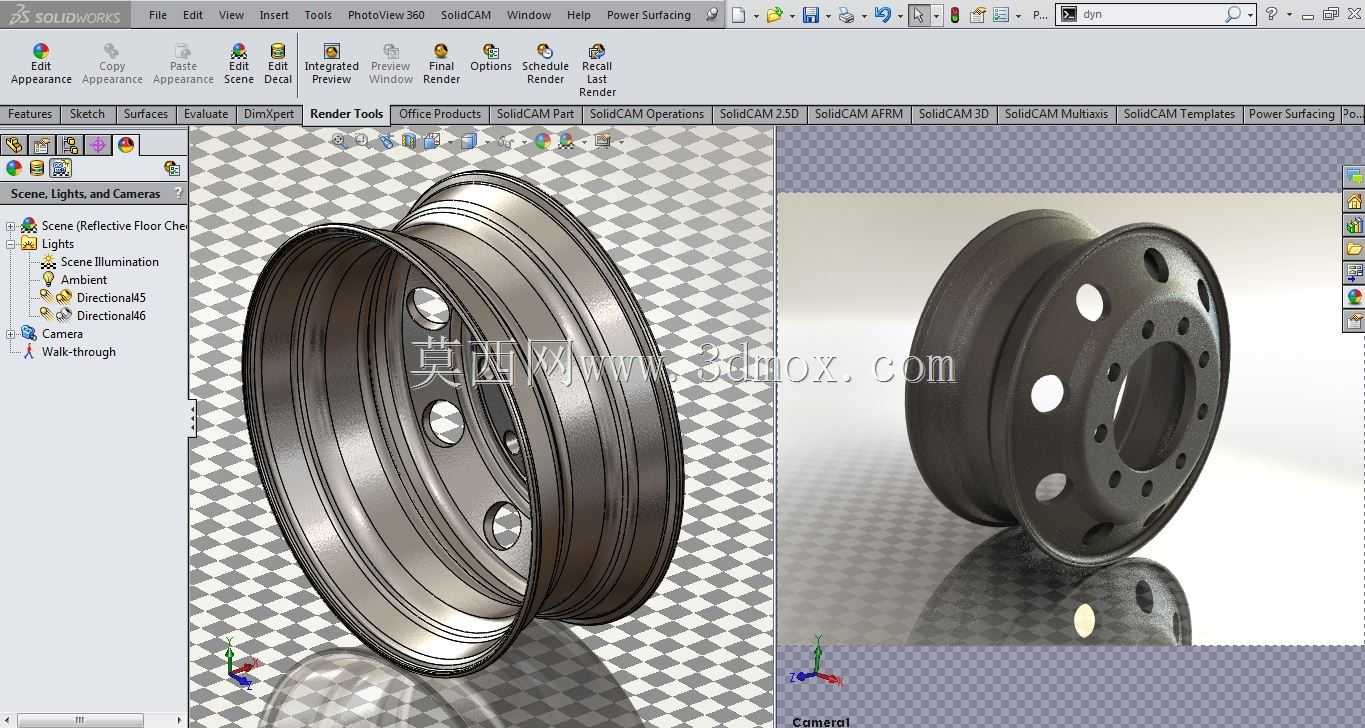The height and width of the screenshot is (728, 1365).
Task: Switch to the FeatureManager design tree tab
Action: coord(14,145)
